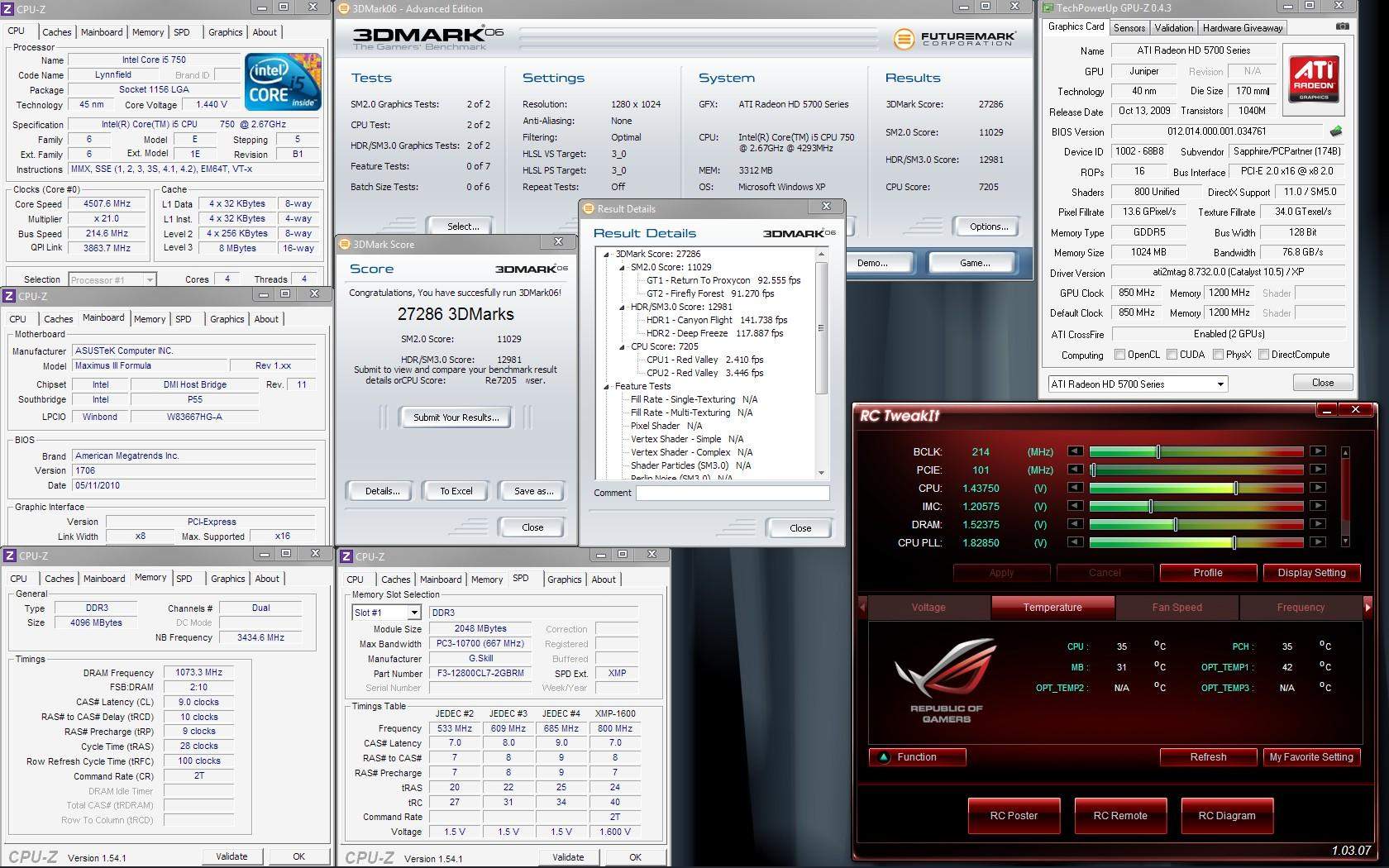This screenshot has height=868, width=1389.
Task: Collapse the HDR/SM3.0 Score tree node
Action: coord(623,308)
